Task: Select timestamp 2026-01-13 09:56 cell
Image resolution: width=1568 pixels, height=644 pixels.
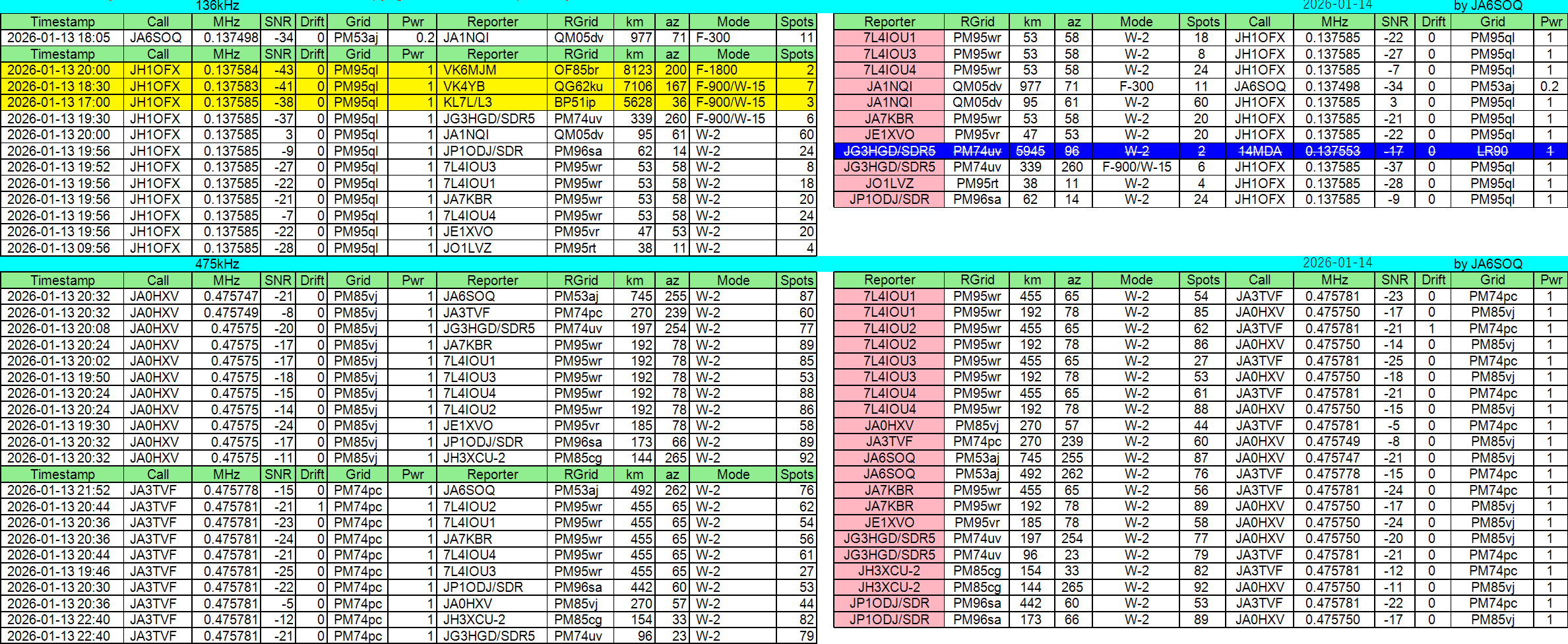Action: (x=62, y=248)
